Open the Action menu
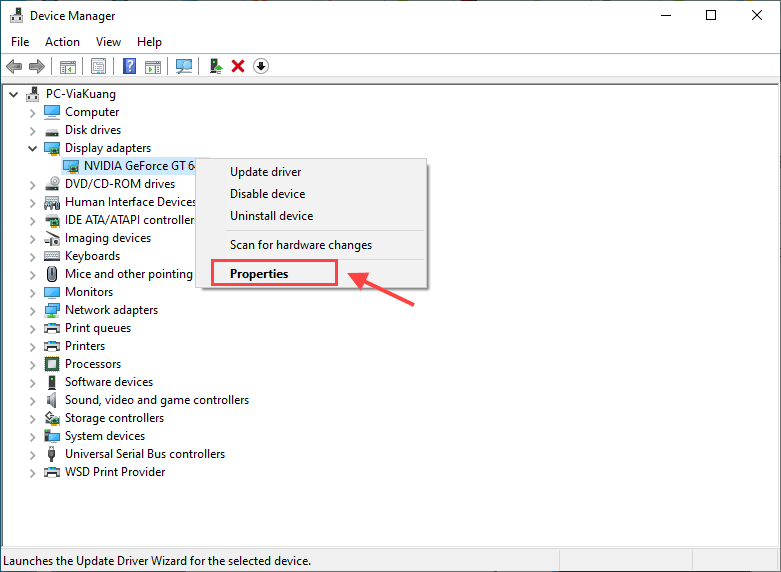This screenshot has width=781, height=572. (62, 42)
